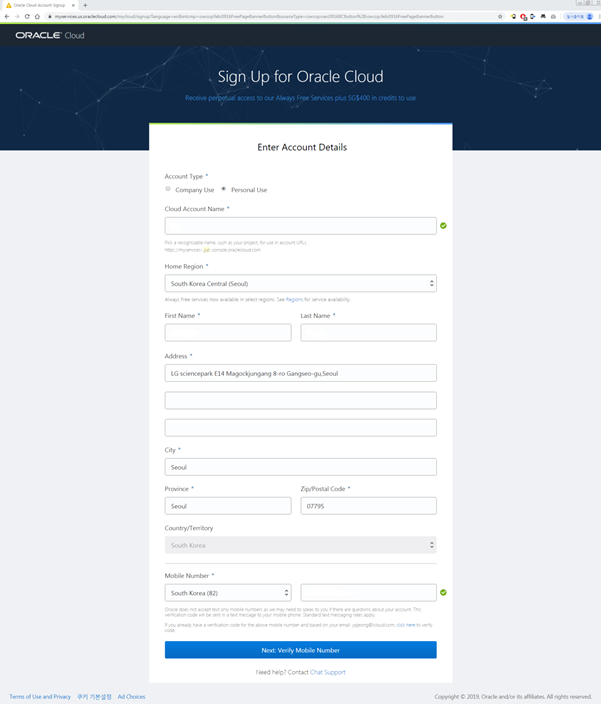Open the Regions availability link
Viewport: 601px width, 704px height.
294,299
